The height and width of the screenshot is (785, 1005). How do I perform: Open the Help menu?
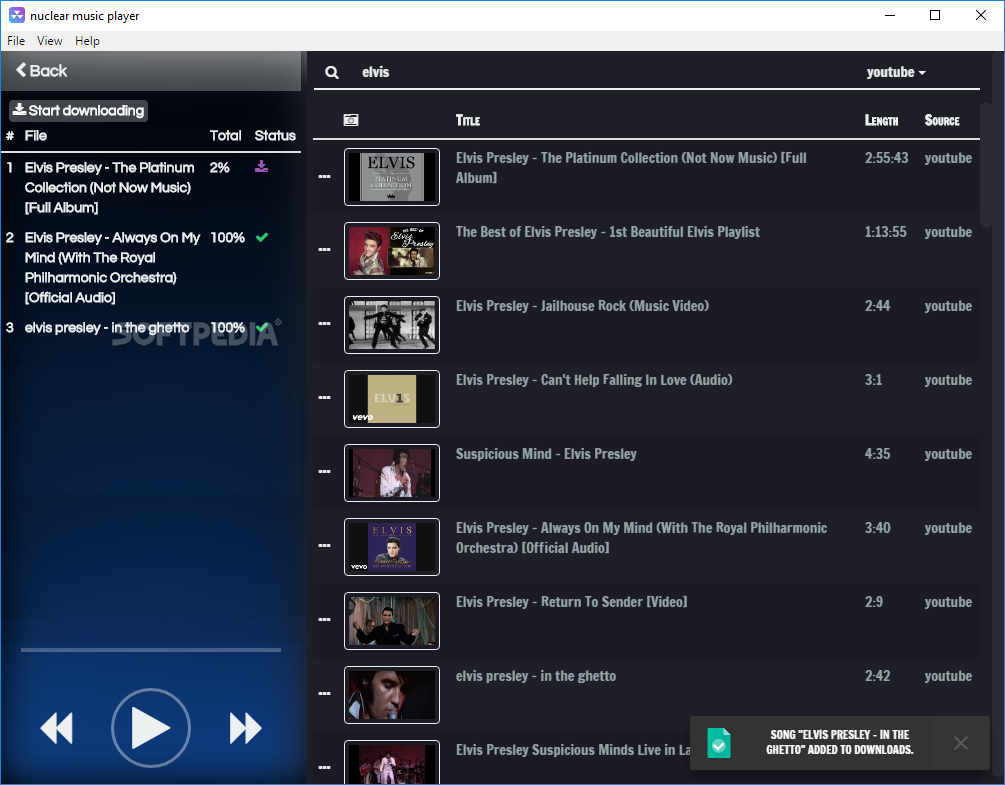pos(87,41)
